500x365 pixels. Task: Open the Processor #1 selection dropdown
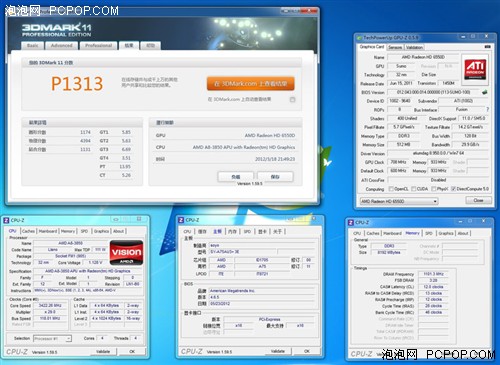[x=52, y=339]
